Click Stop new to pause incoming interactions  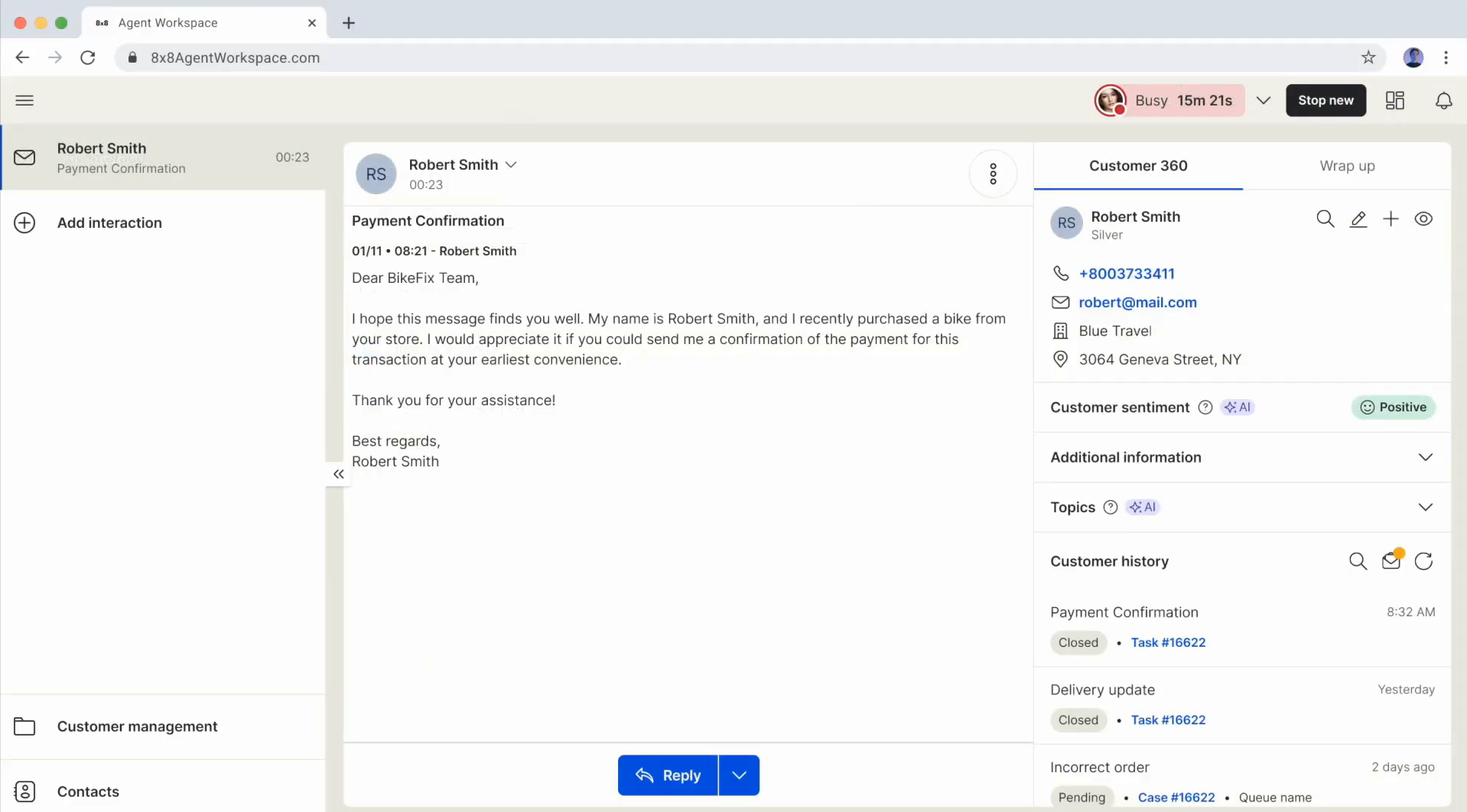pyautogui.click(x=1326, y=100)
